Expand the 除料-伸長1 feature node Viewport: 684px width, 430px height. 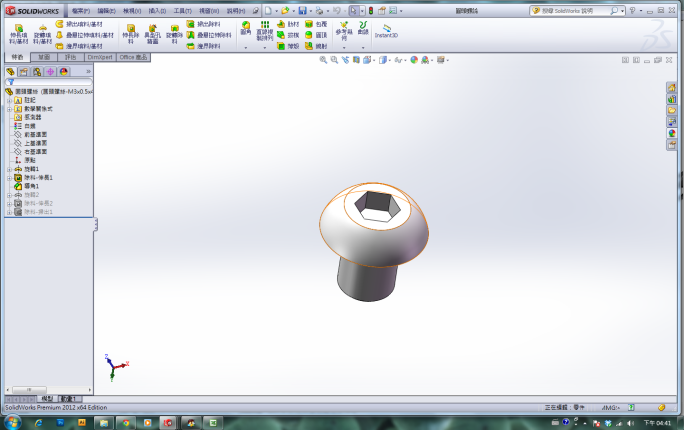point(8,177)
